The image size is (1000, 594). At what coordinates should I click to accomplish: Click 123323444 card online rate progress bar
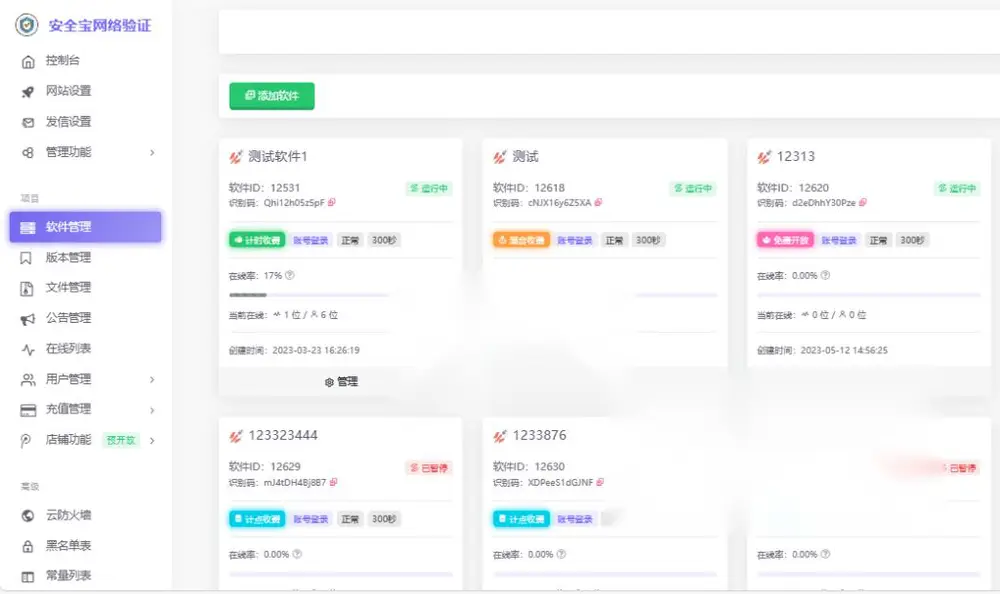coord(341,574)
